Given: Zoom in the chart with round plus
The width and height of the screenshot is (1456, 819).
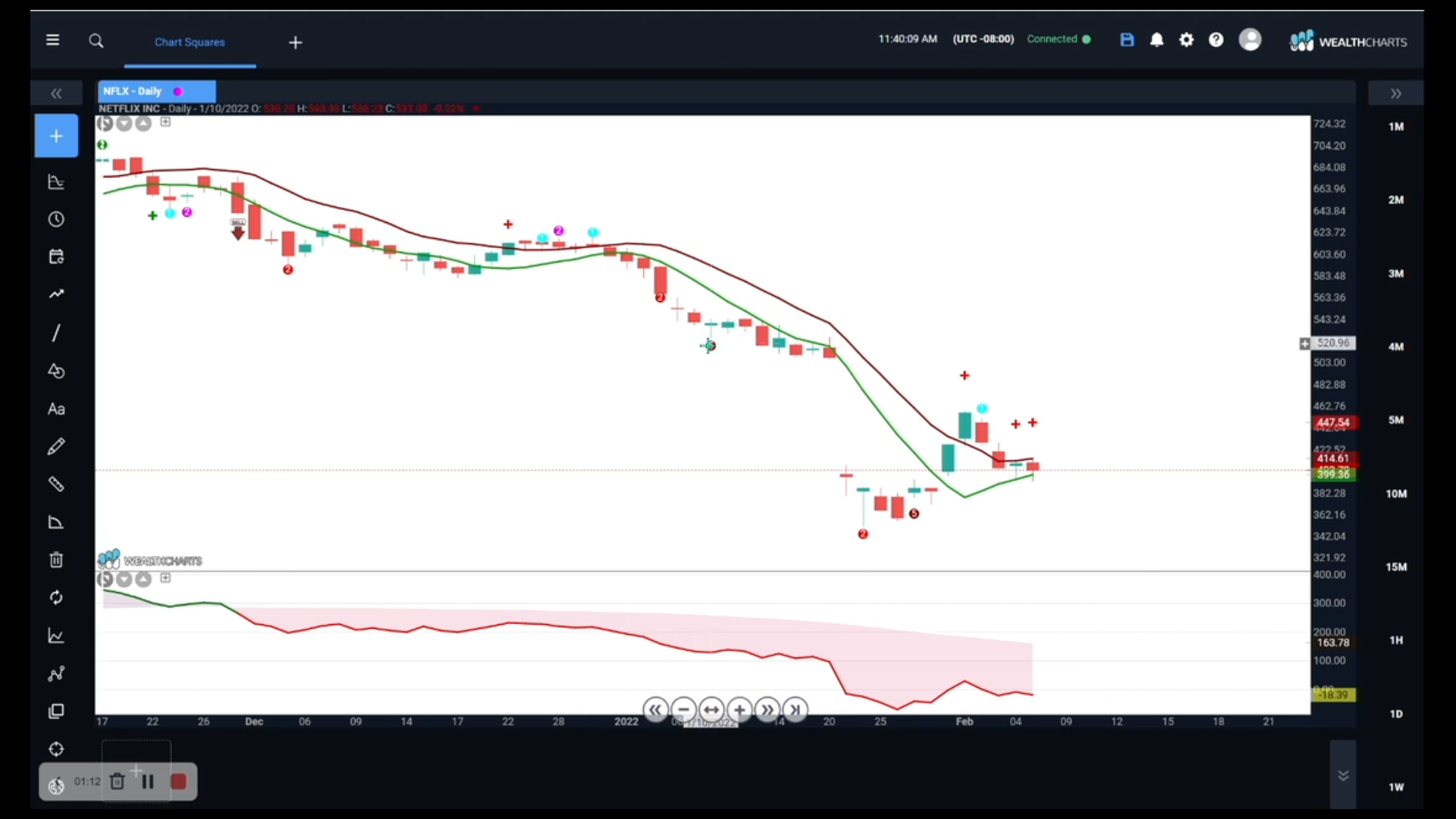Looking at the screenshot, I should (739, 710).
